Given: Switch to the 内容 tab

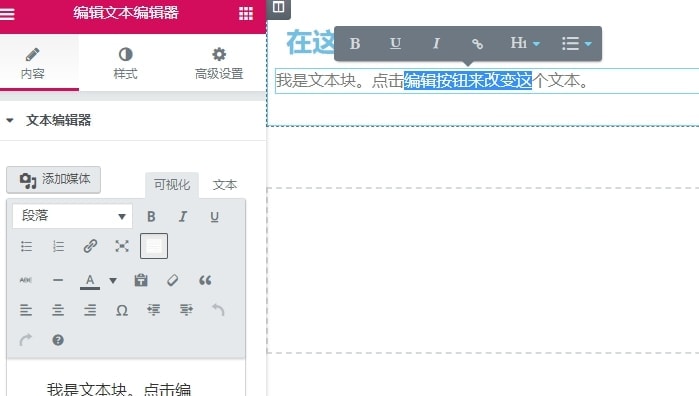Looking at the screenshot, I should 33,63.
